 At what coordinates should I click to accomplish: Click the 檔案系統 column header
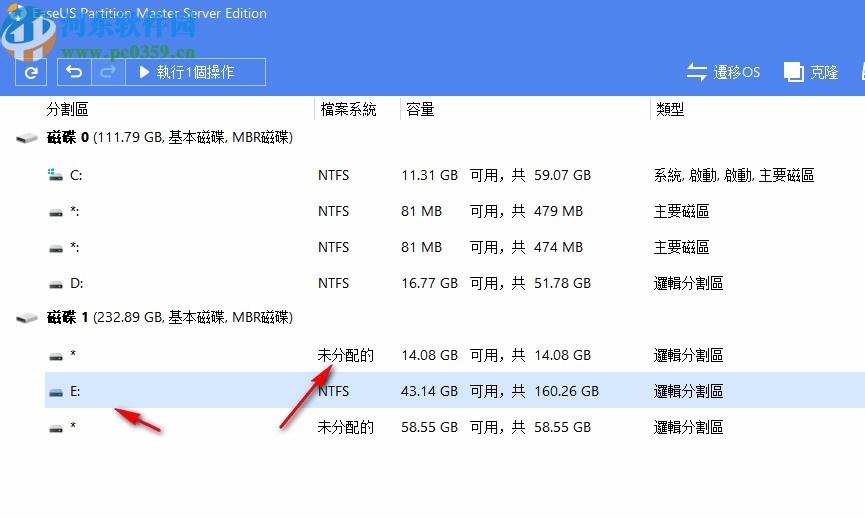click(x=348, y=109)
